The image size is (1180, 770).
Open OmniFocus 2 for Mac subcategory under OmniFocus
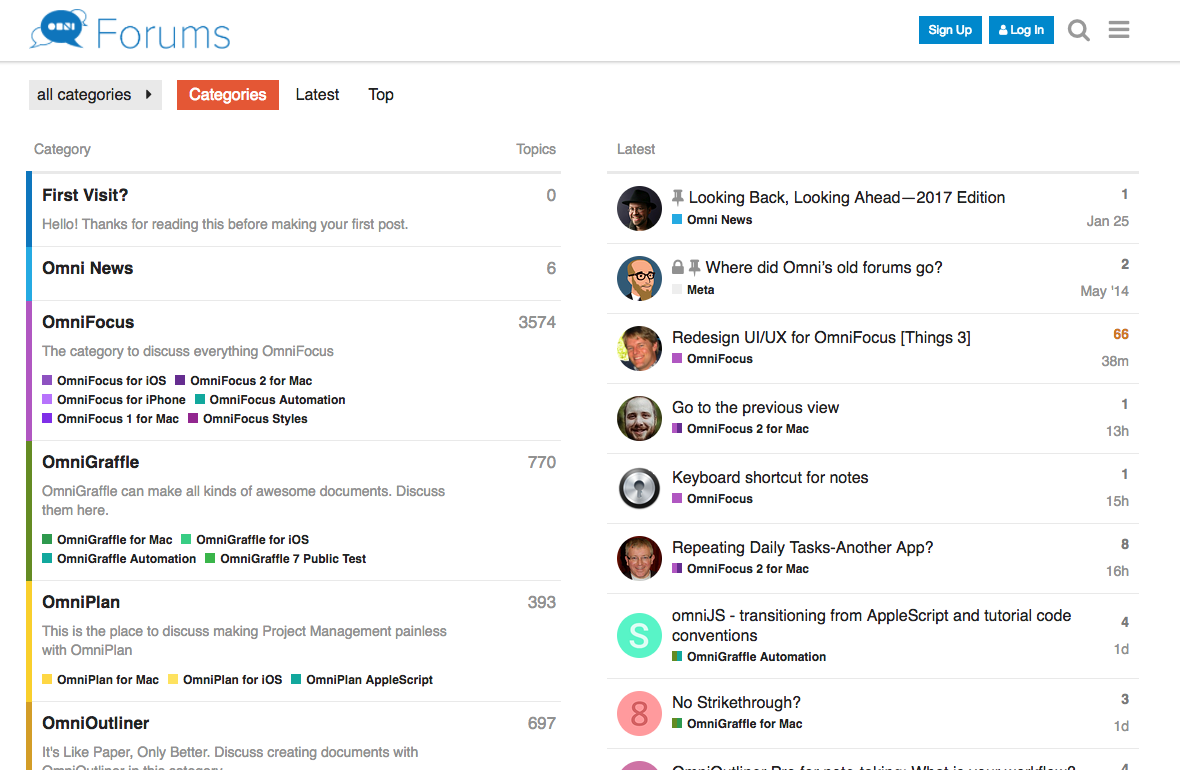click(244, 381)
